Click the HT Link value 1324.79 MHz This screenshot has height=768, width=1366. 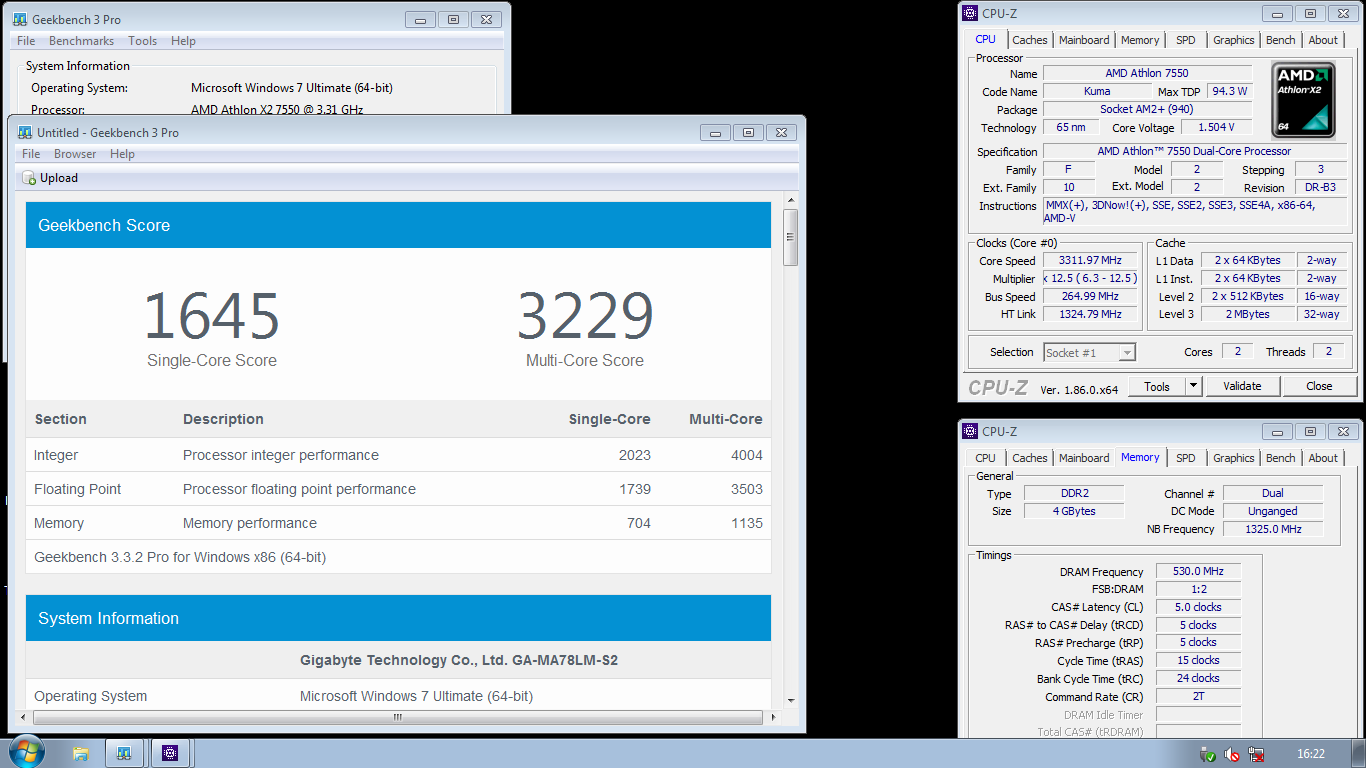[1090, 314]
